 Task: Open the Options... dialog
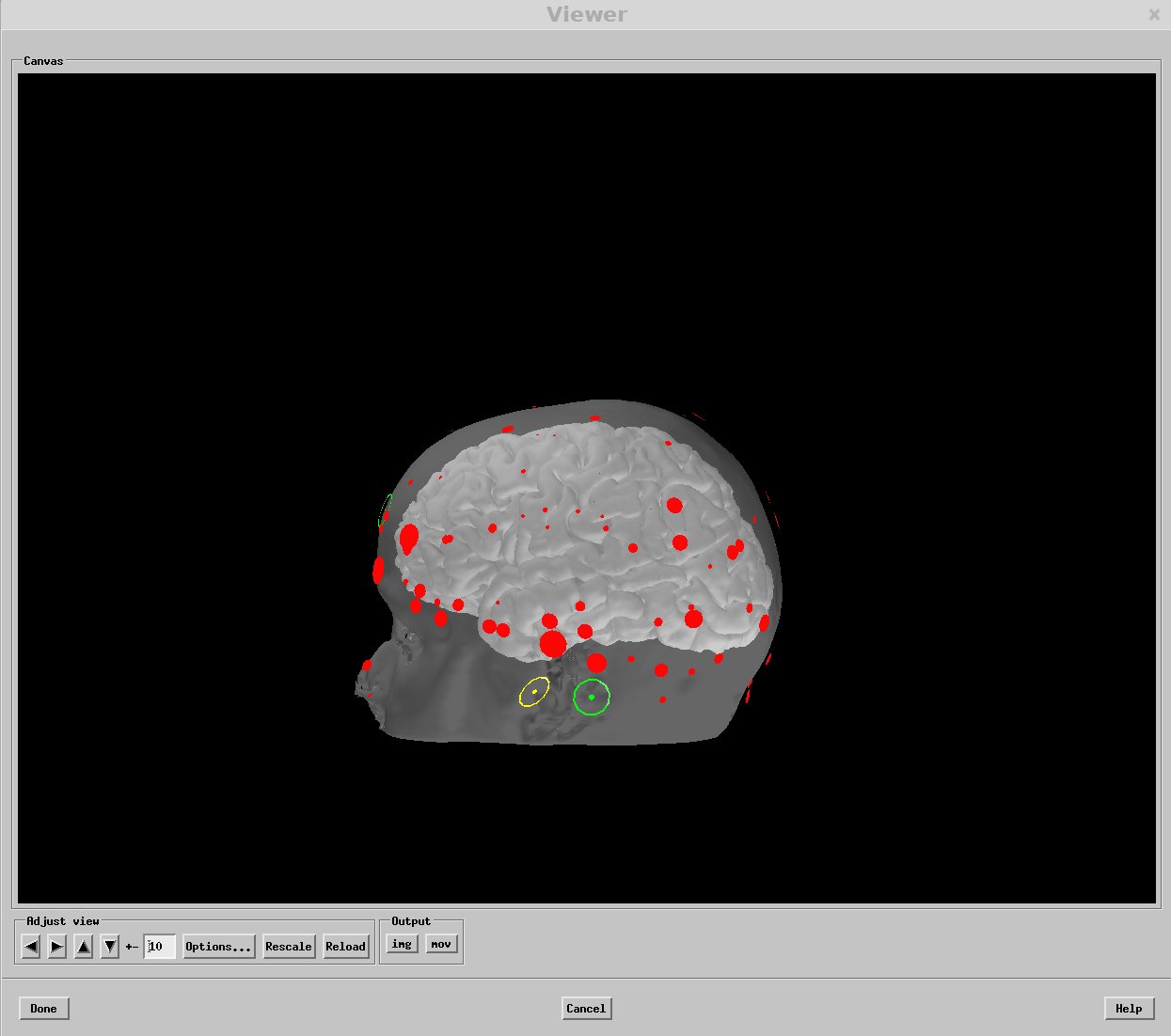click(218, 946)
